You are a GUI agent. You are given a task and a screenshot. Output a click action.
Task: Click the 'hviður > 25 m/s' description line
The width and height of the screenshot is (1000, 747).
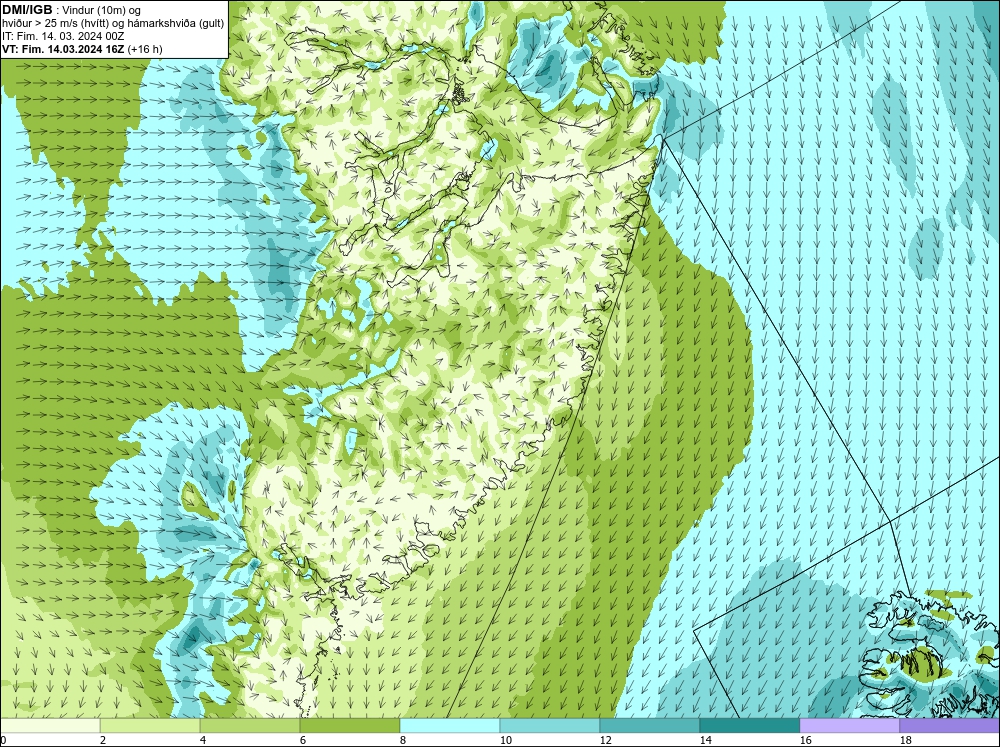pos(113,23)
